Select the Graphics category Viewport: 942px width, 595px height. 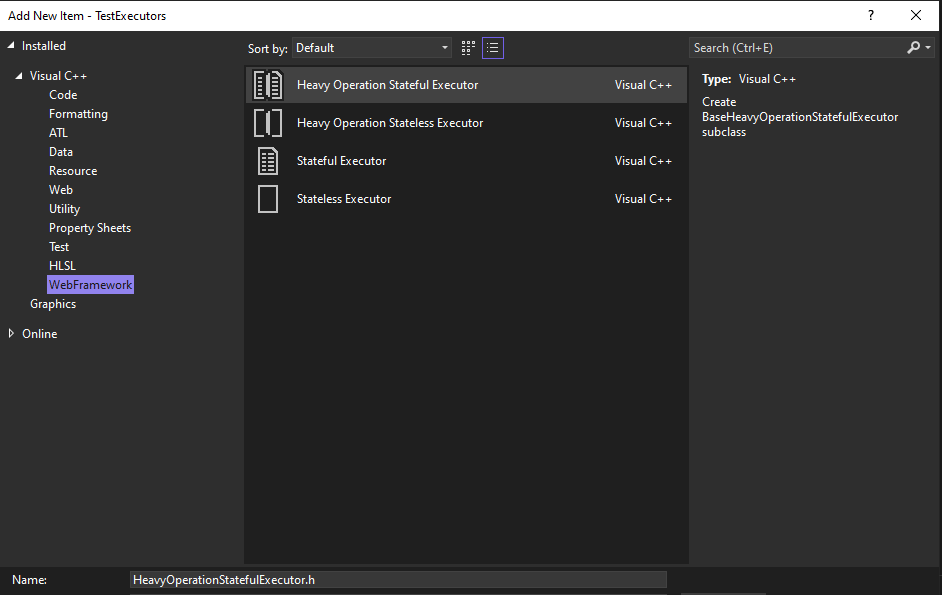pyautogui.click(x=53, y=304)
